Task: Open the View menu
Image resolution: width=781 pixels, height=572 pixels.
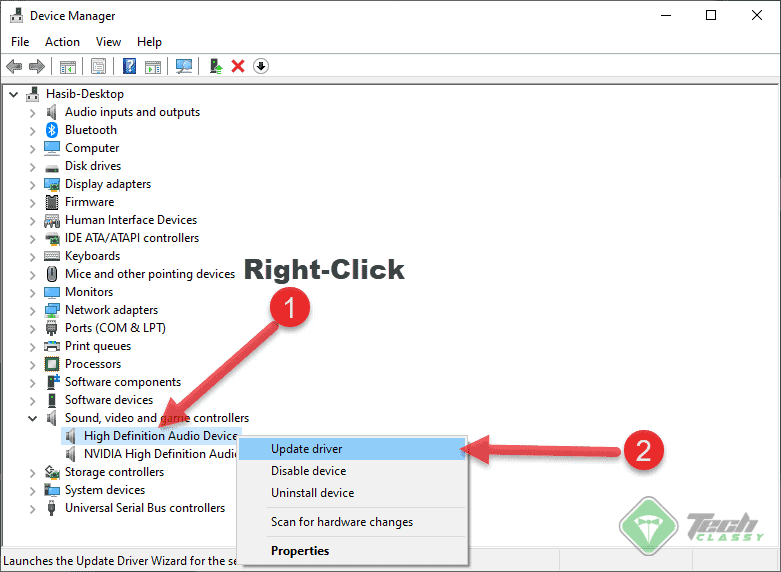Action: coord(108,42)
